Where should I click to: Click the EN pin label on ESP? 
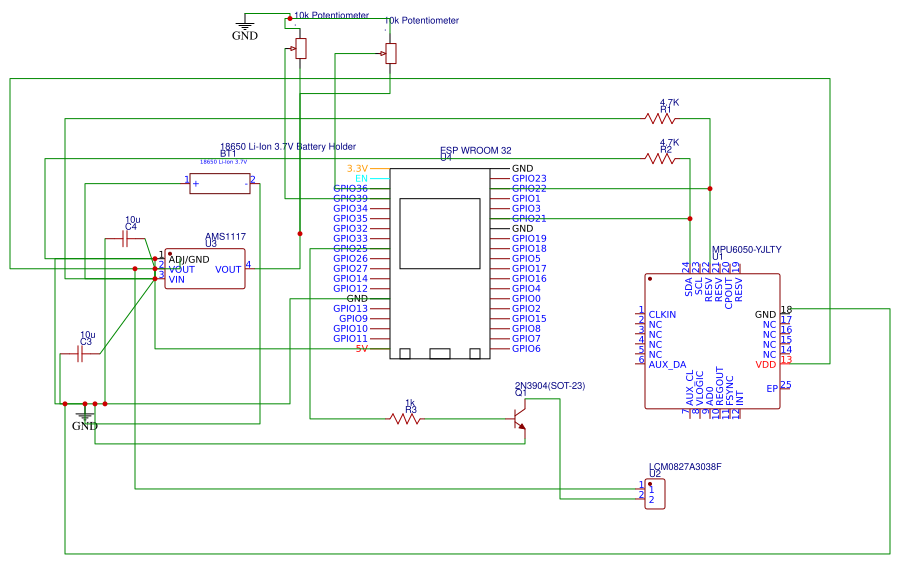click(361, 178)
